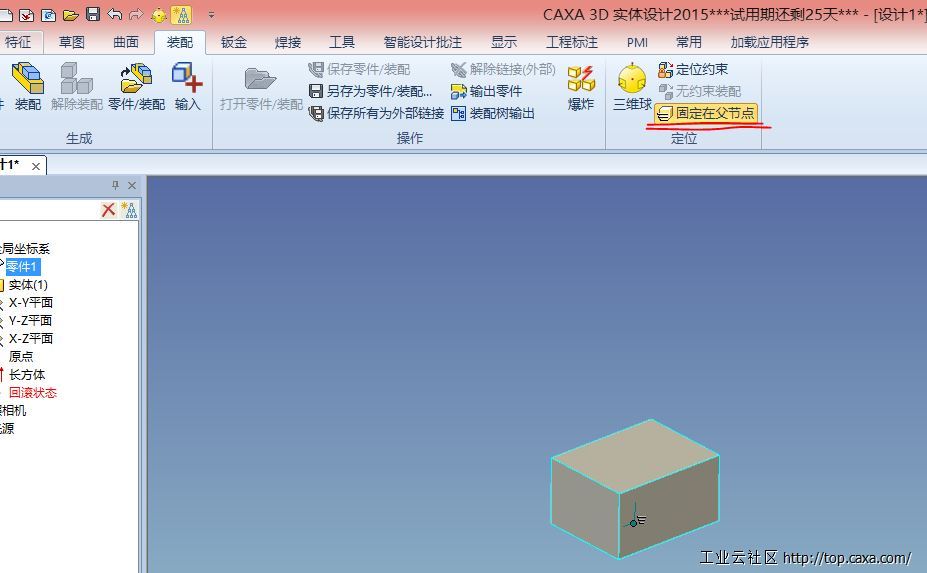Click the 爆炸 explode icon
Viewport: 927px width, 573px height.
tap(581, 86)
